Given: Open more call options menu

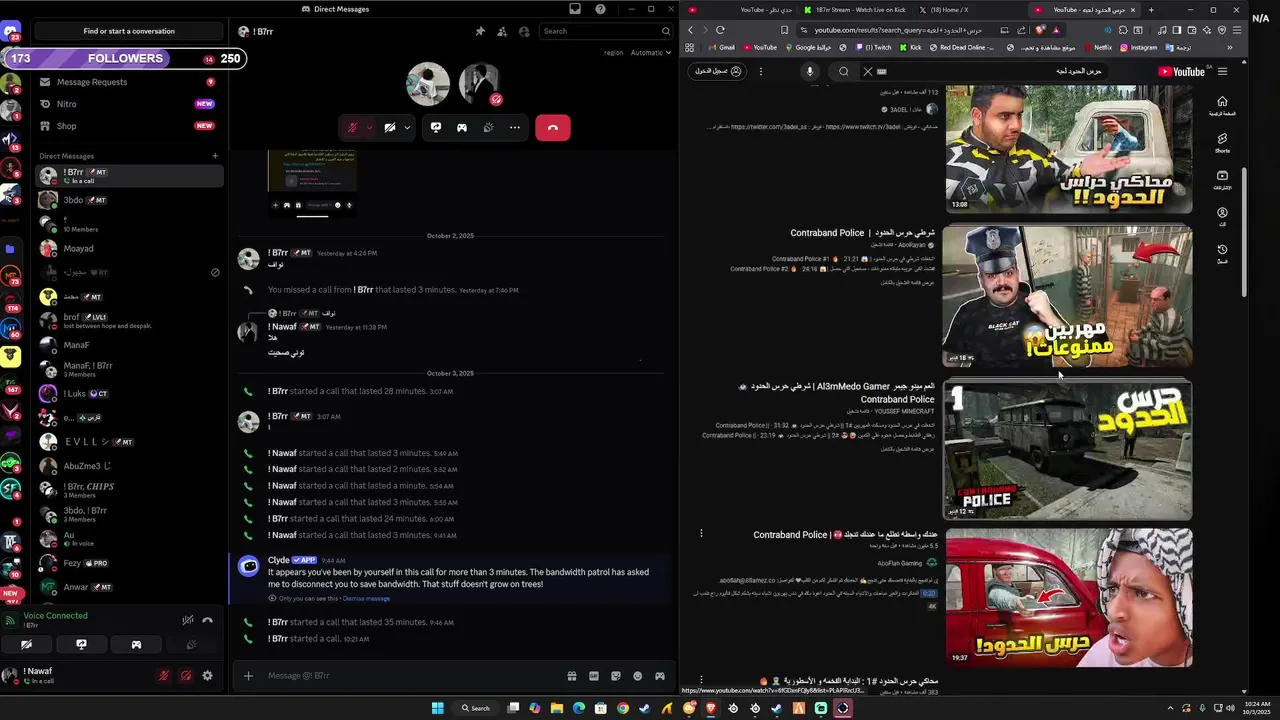Looking at the screenshot, I should [x=515, y=128].
